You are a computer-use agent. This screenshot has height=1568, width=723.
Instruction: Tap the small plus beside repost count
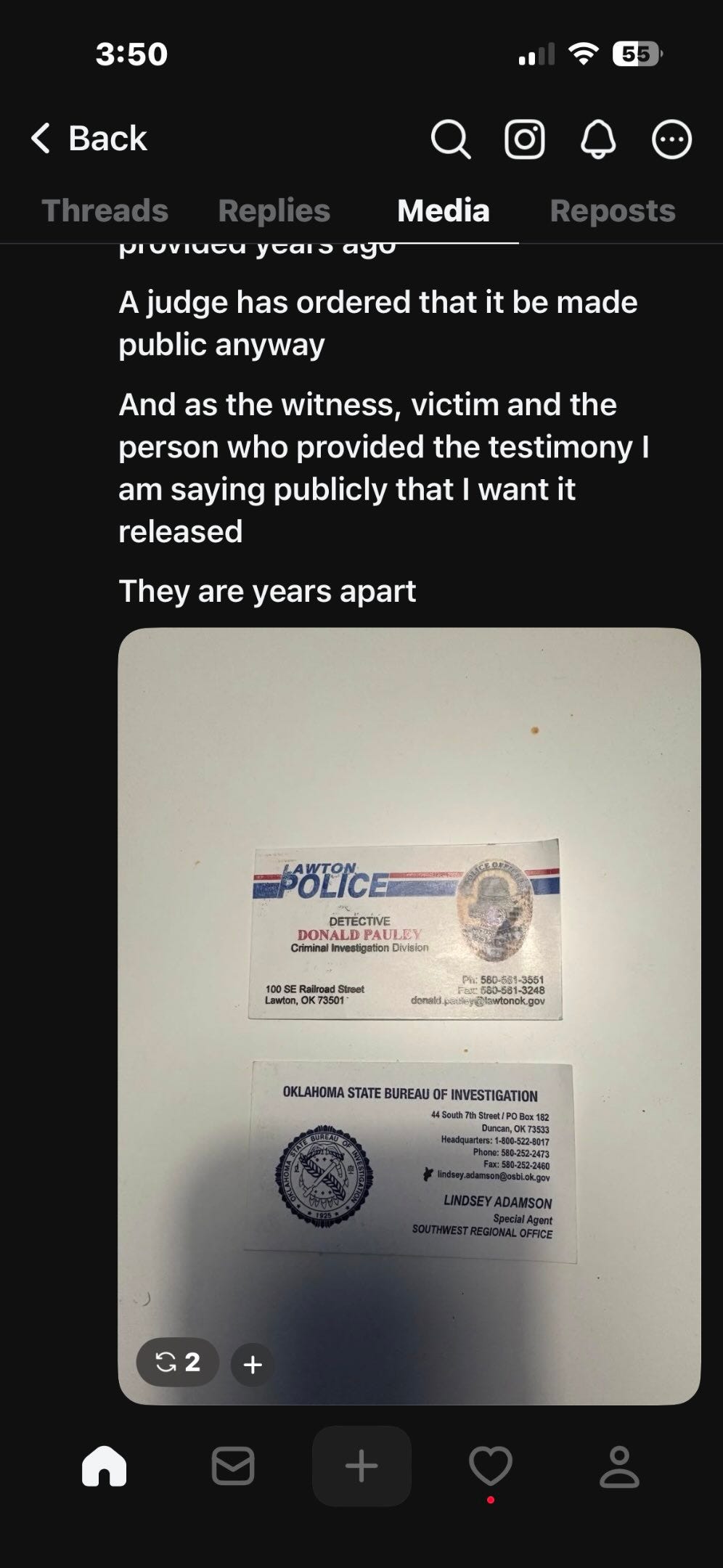click(253, 1365)
